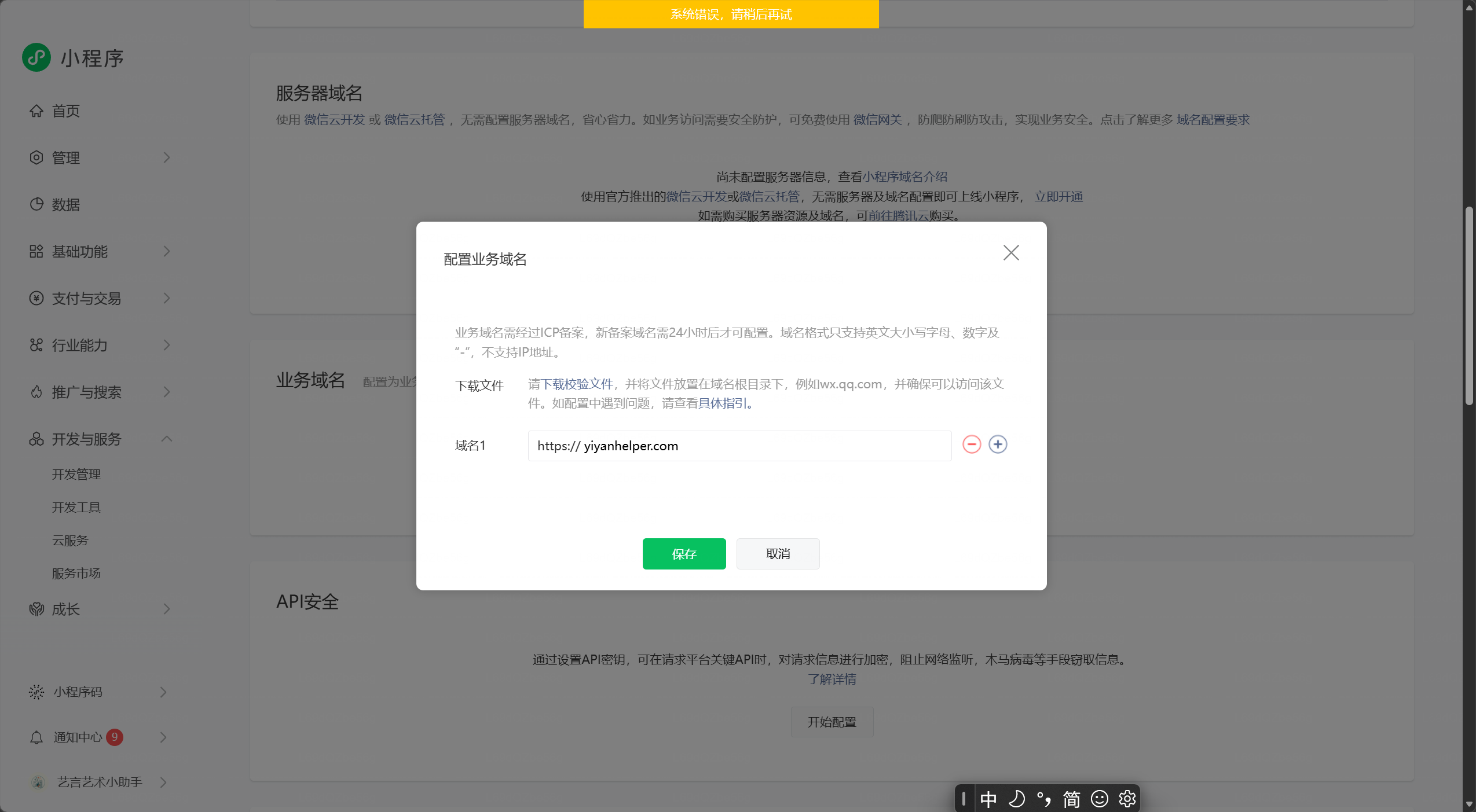Open notification center bell item

[x=78, y=737]
